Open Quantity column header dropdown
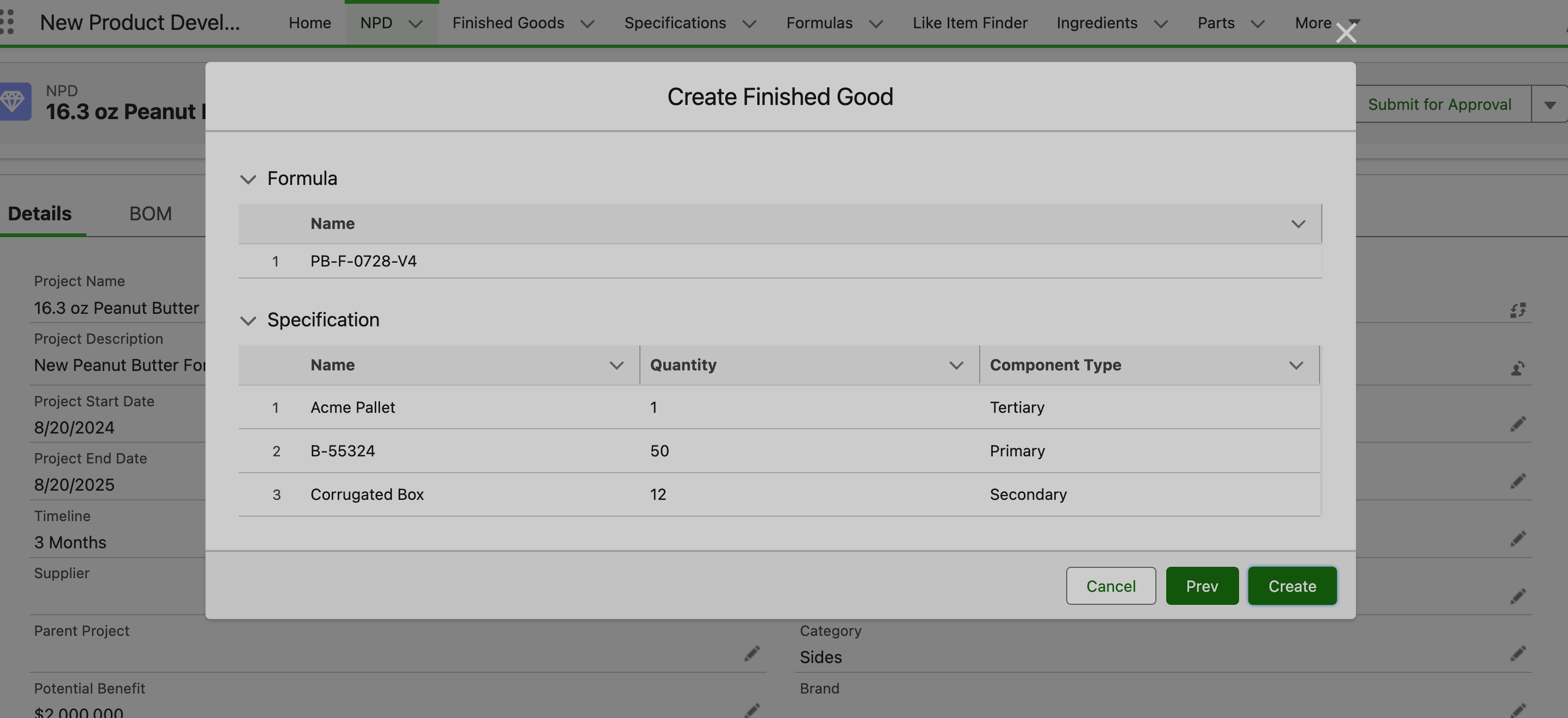1568x718 pixels. coord(956,366)
